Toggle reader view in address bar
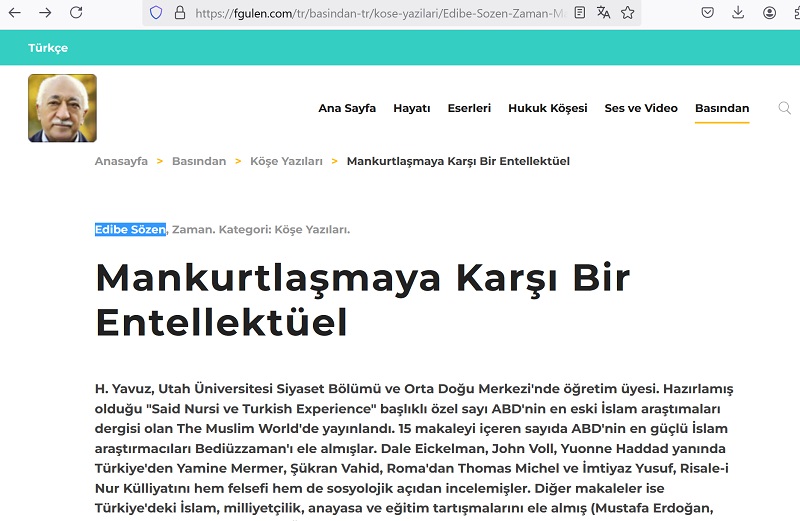The width and height of the screenshot is (800, 521). [580, 13]
